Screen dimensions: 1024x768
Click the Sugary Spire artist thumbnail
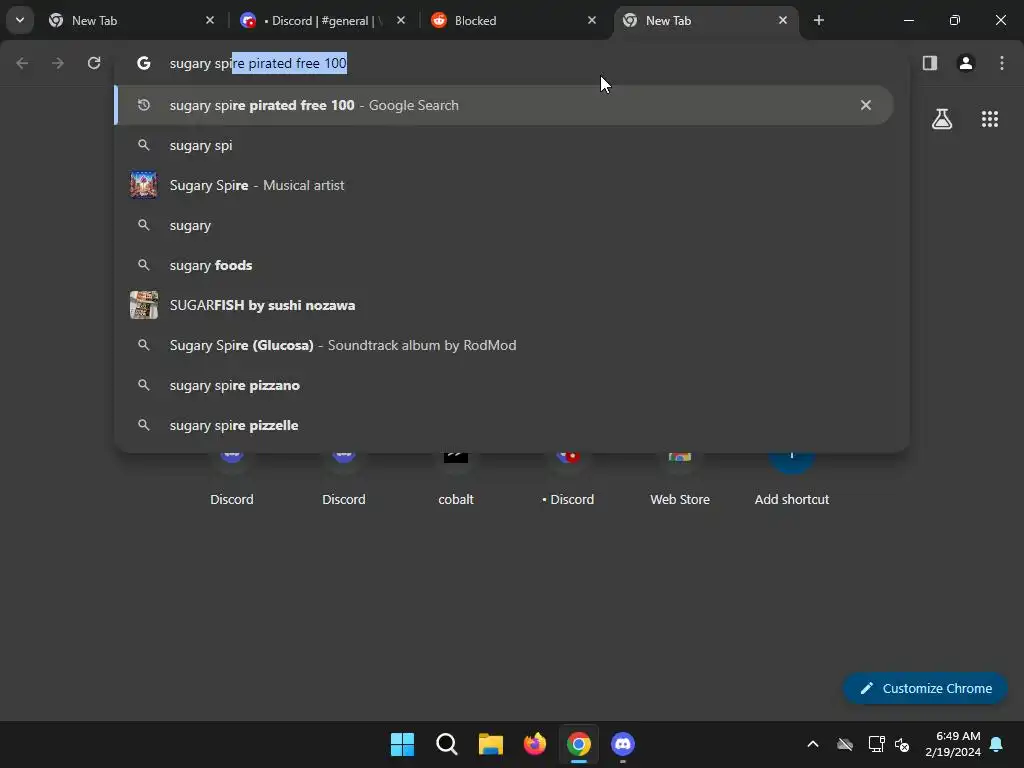pyautogui.click(x=144, y=185)
